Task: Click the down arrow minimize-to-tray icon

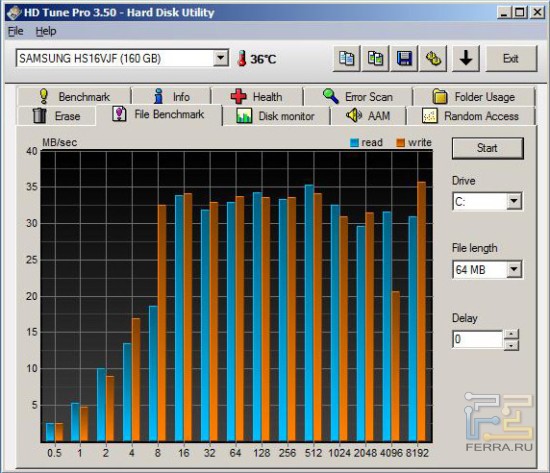Action: (465, 58)
